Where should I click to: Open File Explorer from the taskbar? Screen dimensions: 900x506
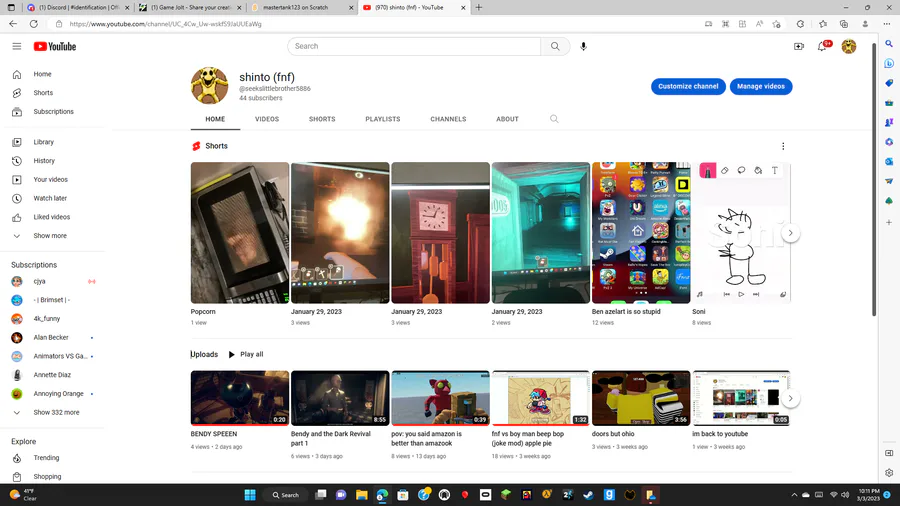tap(362, 495)
